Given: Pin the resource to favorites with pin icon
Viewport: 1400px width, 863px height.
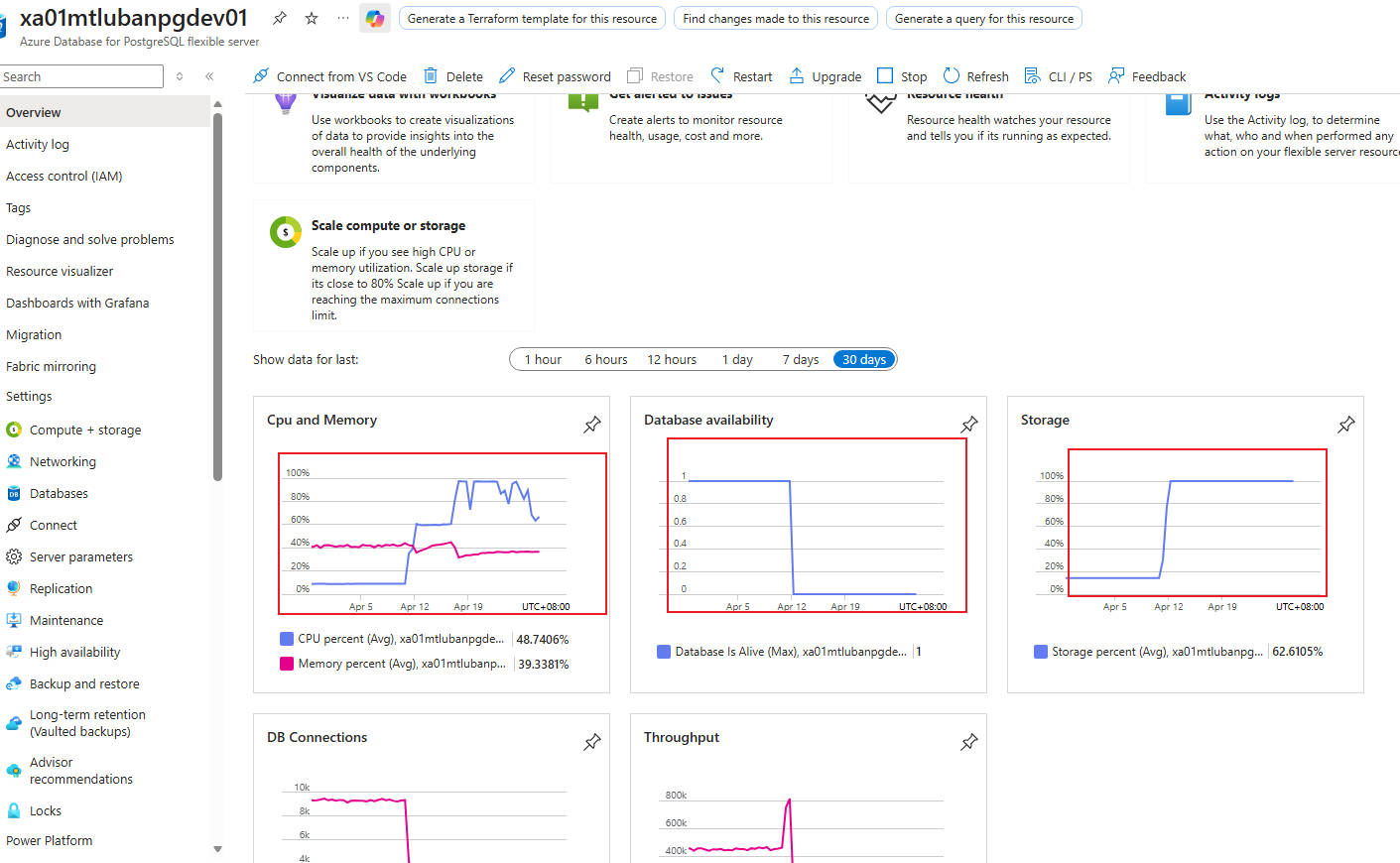Looking at the screenshot, I should pos(280,18).
